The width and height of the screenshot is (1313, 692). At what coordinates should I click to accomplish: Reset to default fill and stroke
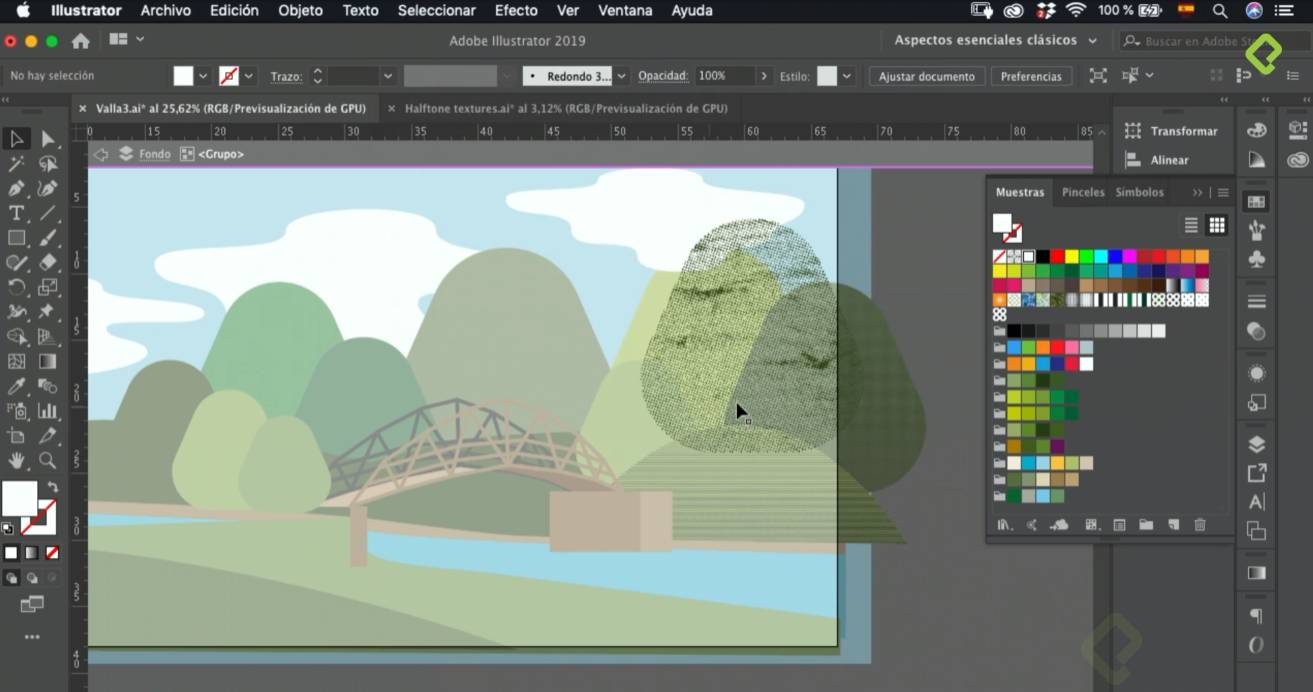click(8, 528)
